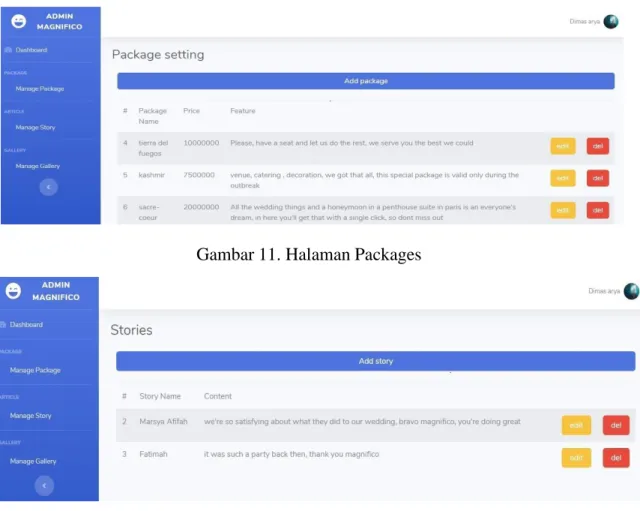Image resolution: width=640 pixels, height=511 pixels.
Task: Click the tierra del fuegos package name
Action: (153, 148)
